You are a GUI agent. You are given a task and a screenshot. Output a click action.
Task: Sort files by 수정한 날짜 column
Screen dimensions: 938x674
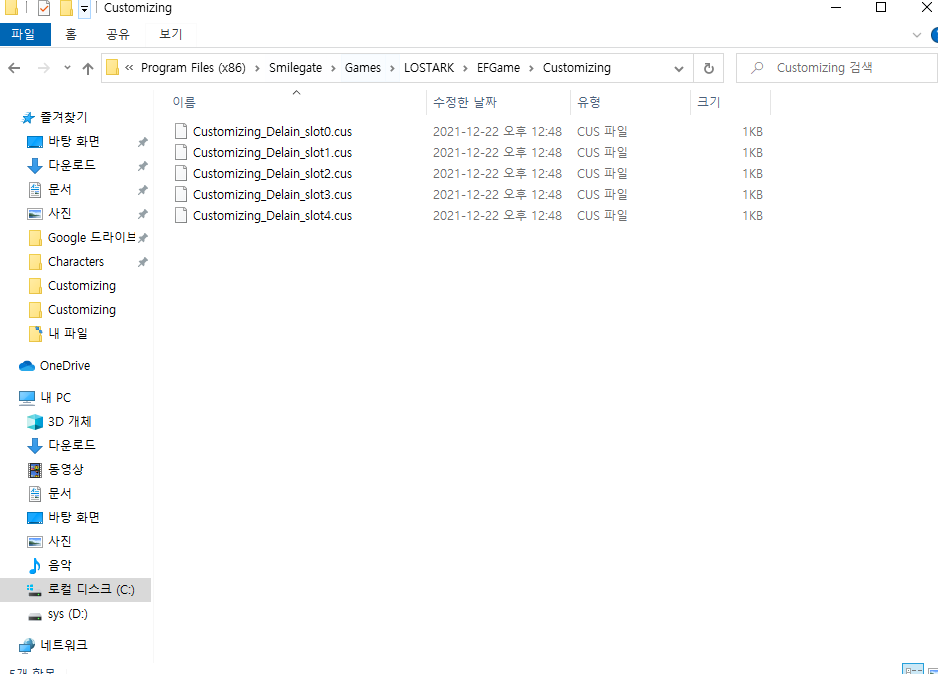point(465,102)
